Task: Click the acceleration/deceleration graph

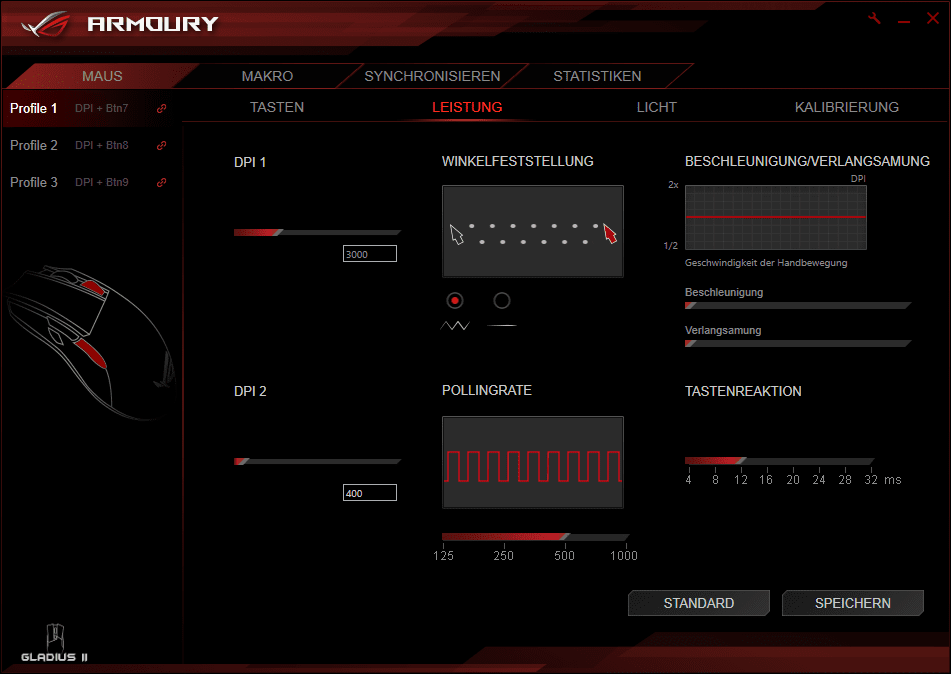Action: pos(776,217)
